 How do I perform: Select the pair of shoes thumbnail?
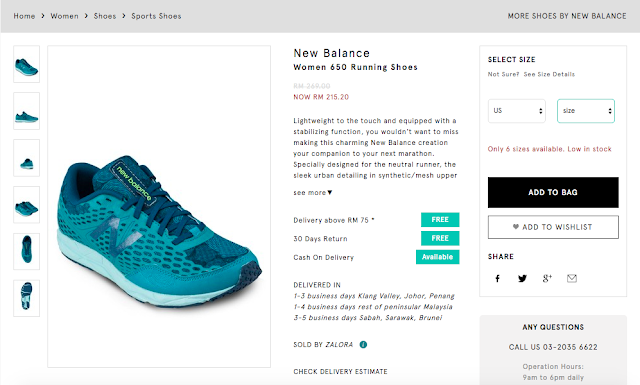pos(27,205)
